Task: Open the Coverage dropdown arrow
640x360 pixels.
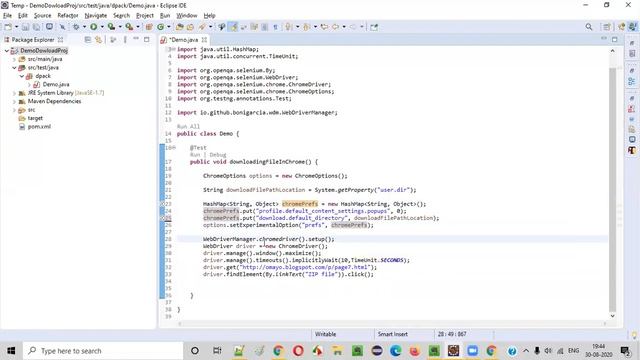Action: pos(120,27)
